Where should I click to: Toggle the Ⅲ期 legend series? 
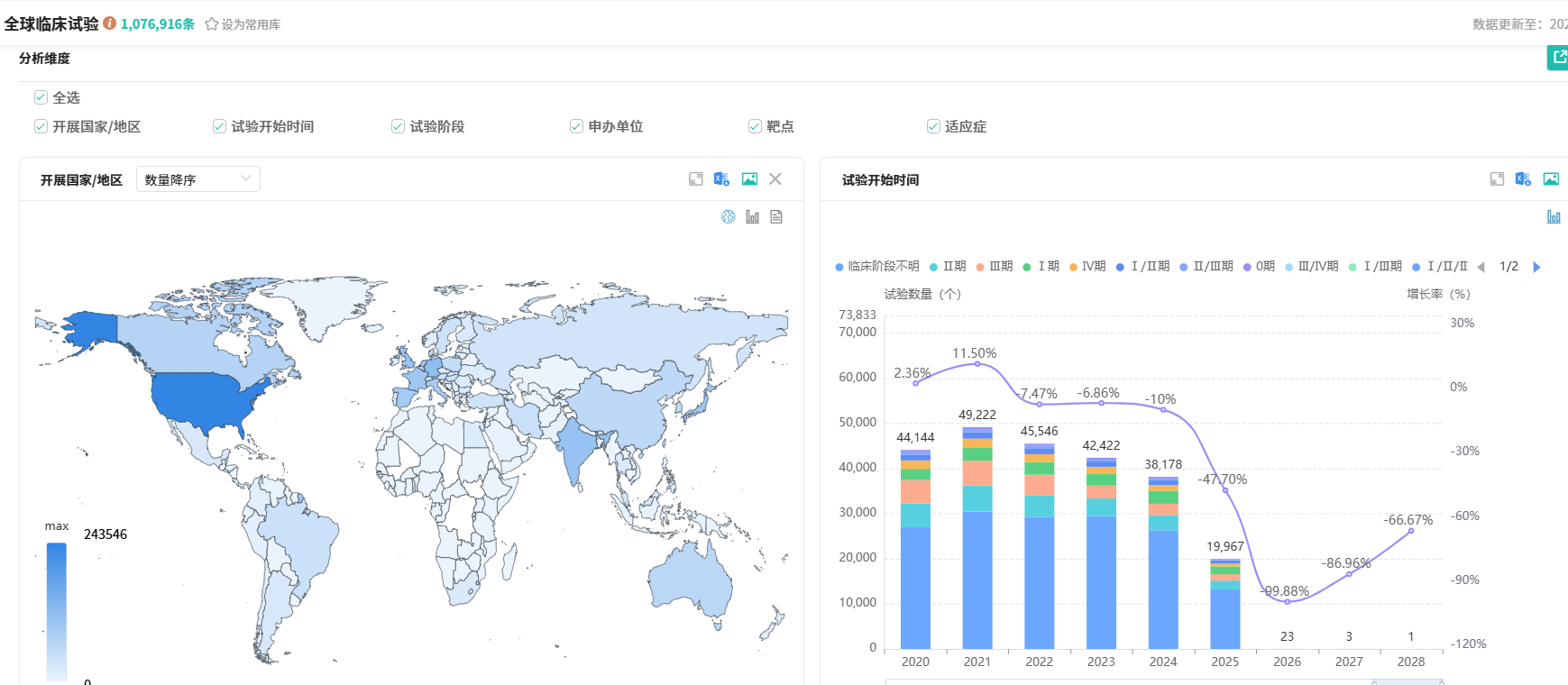(994, 267)
